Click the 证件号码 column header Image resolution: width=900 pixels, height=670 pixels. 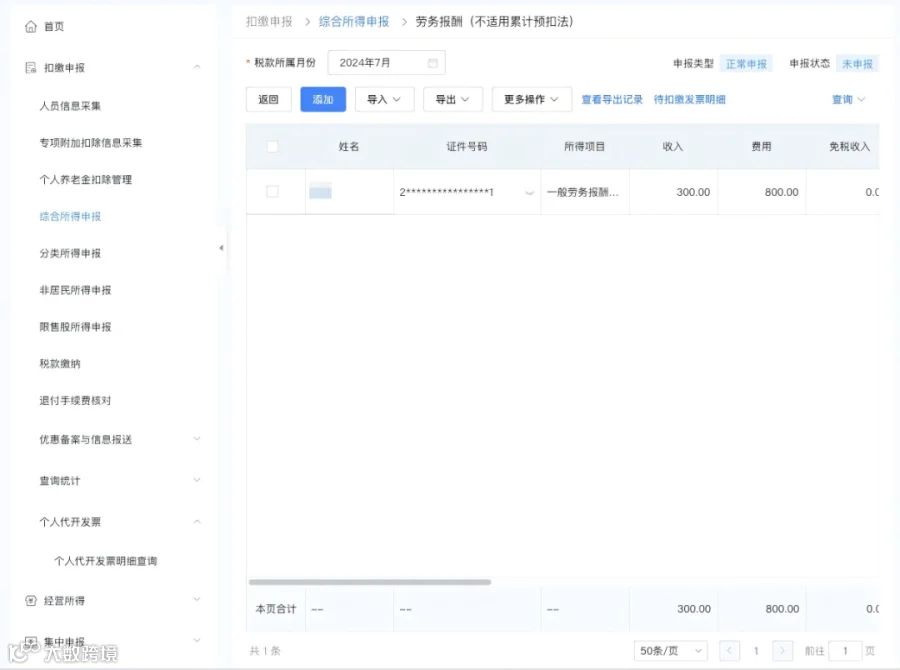tap(467, 146)
